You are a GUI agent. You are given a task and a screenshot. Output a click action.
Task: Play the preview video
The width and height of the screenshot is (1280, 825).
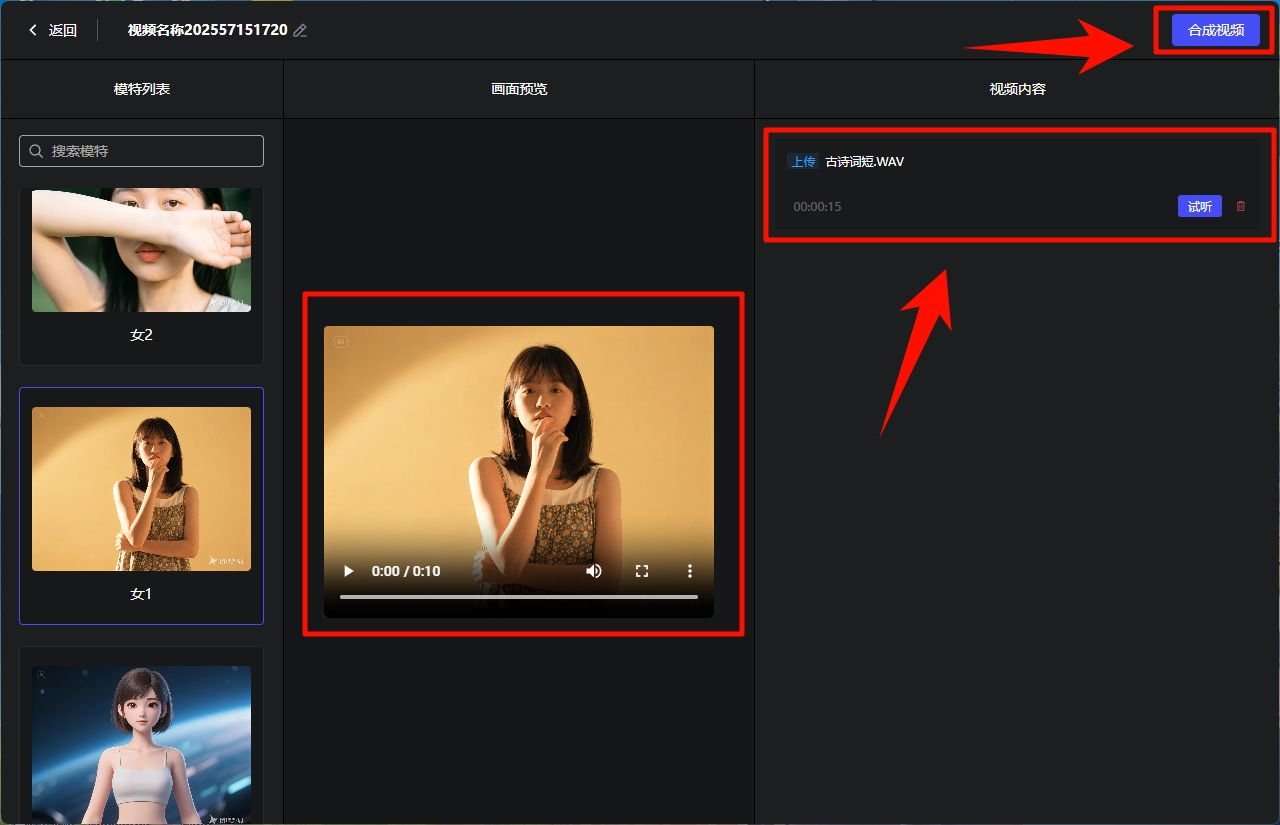point(349,571)
